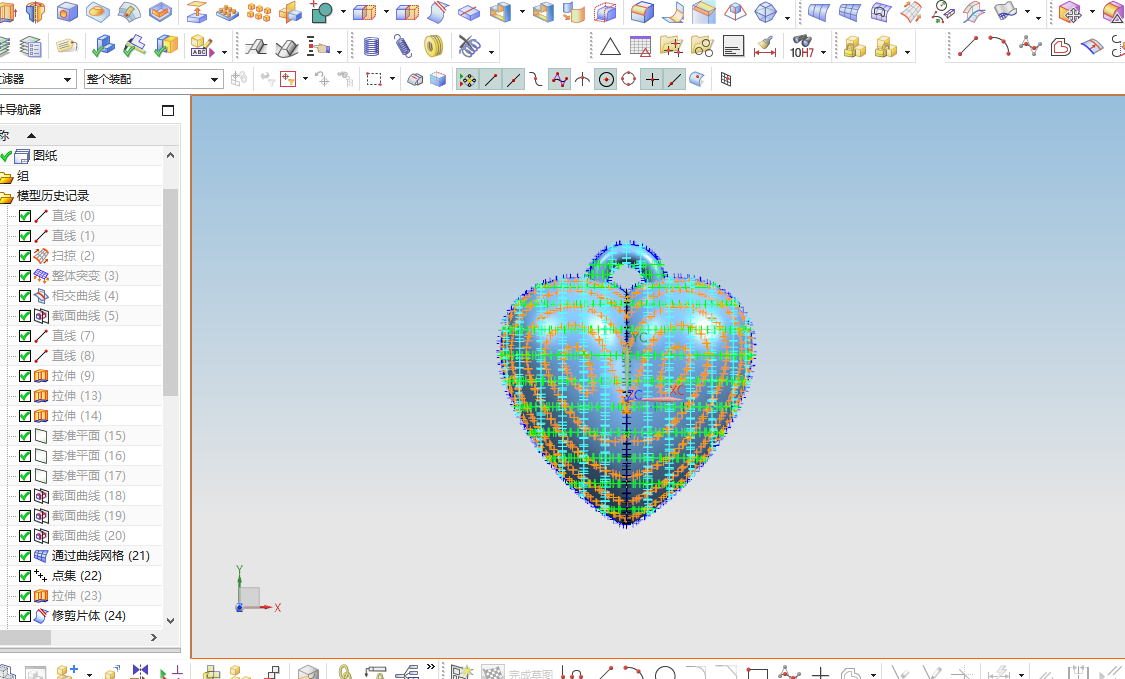This screenshot has height=679, width=1125.
Task: Open the Through Curve Mesh tool
Action: 849,11
